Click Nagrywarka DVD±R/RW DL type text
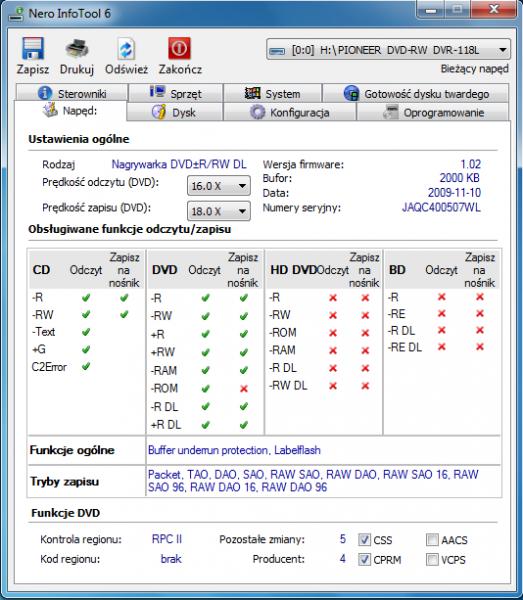523x600 pixels. click(x=179, y=164)
